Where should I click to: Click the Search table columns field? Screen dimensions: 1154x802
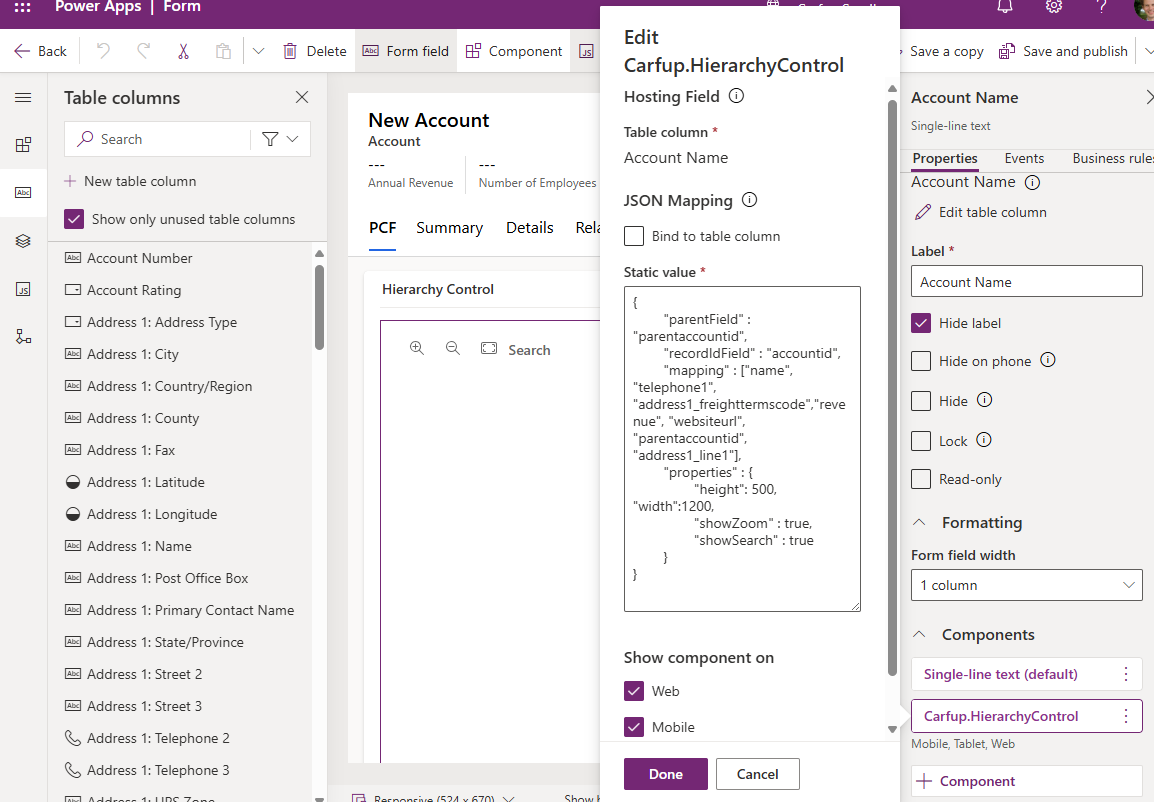(x=157, y=139)
